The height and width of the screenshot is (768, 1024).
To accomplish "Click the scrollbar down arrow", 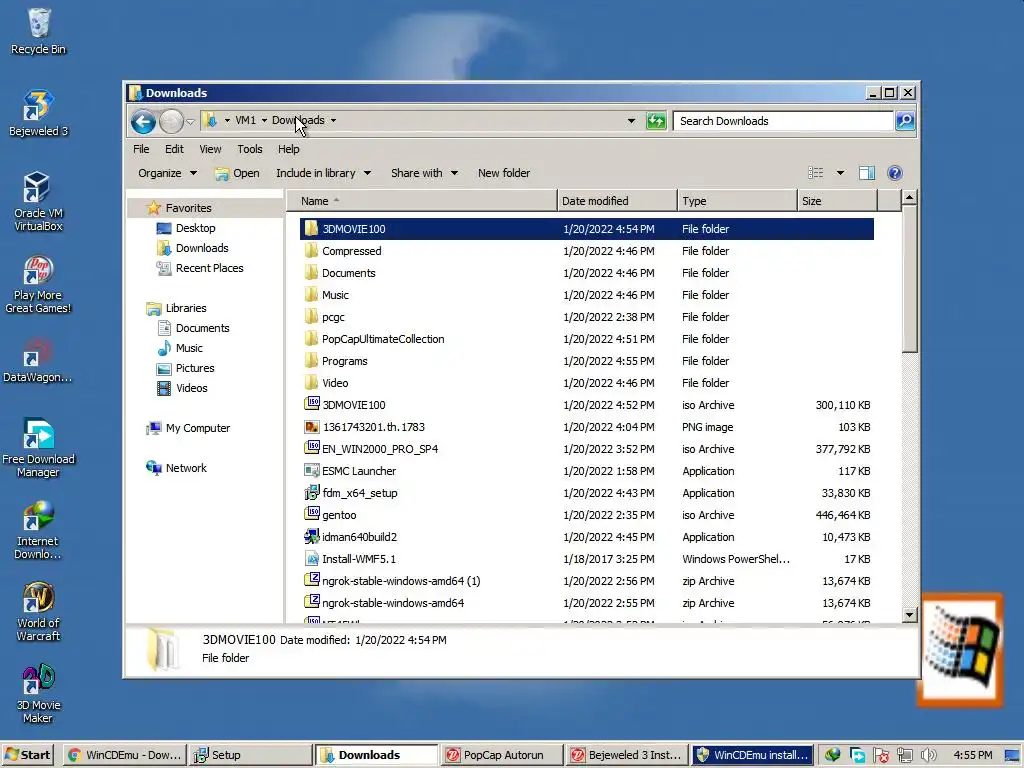I will 910,615.
